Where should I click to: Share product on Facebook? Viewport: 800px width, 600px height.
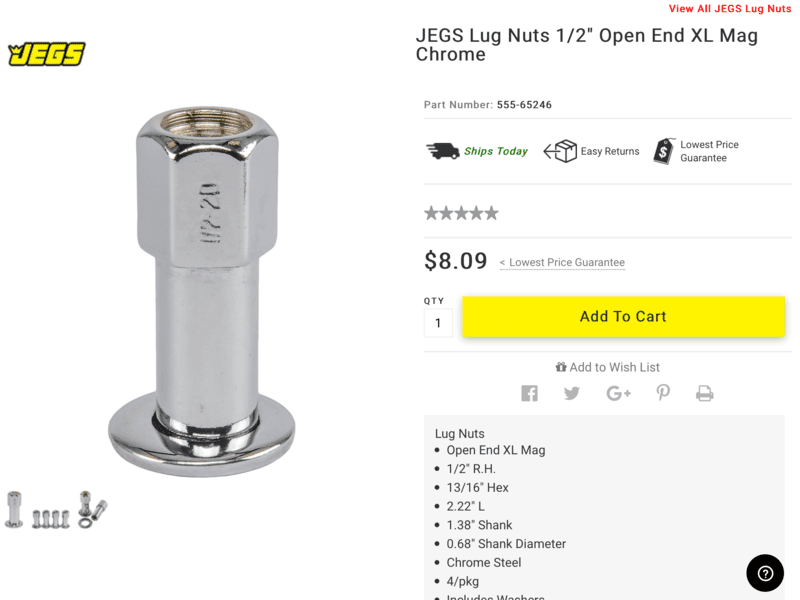tap(529, 393)
